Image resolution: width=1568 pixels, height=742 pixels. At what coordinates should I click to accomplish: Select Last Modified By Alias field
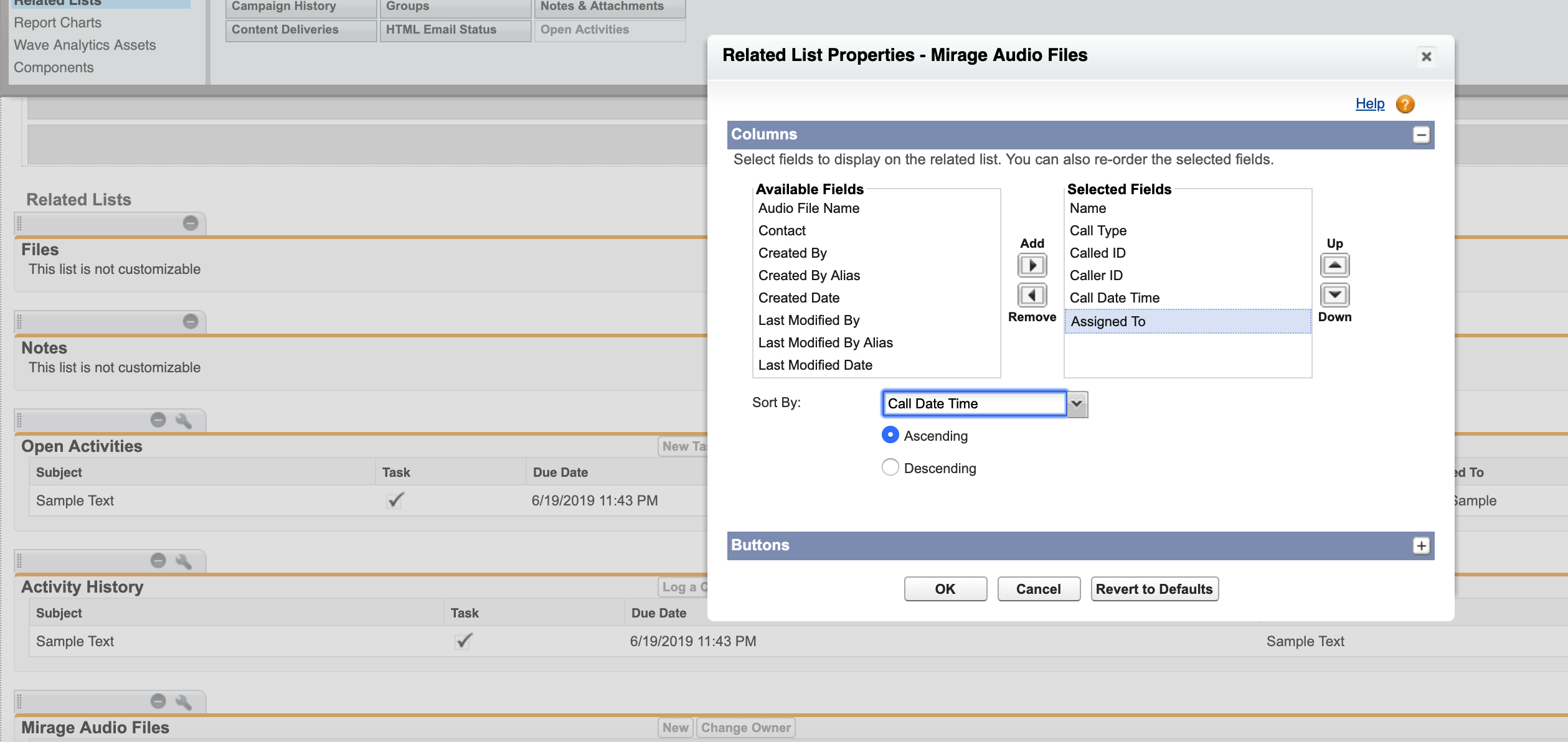coord(876,343)
